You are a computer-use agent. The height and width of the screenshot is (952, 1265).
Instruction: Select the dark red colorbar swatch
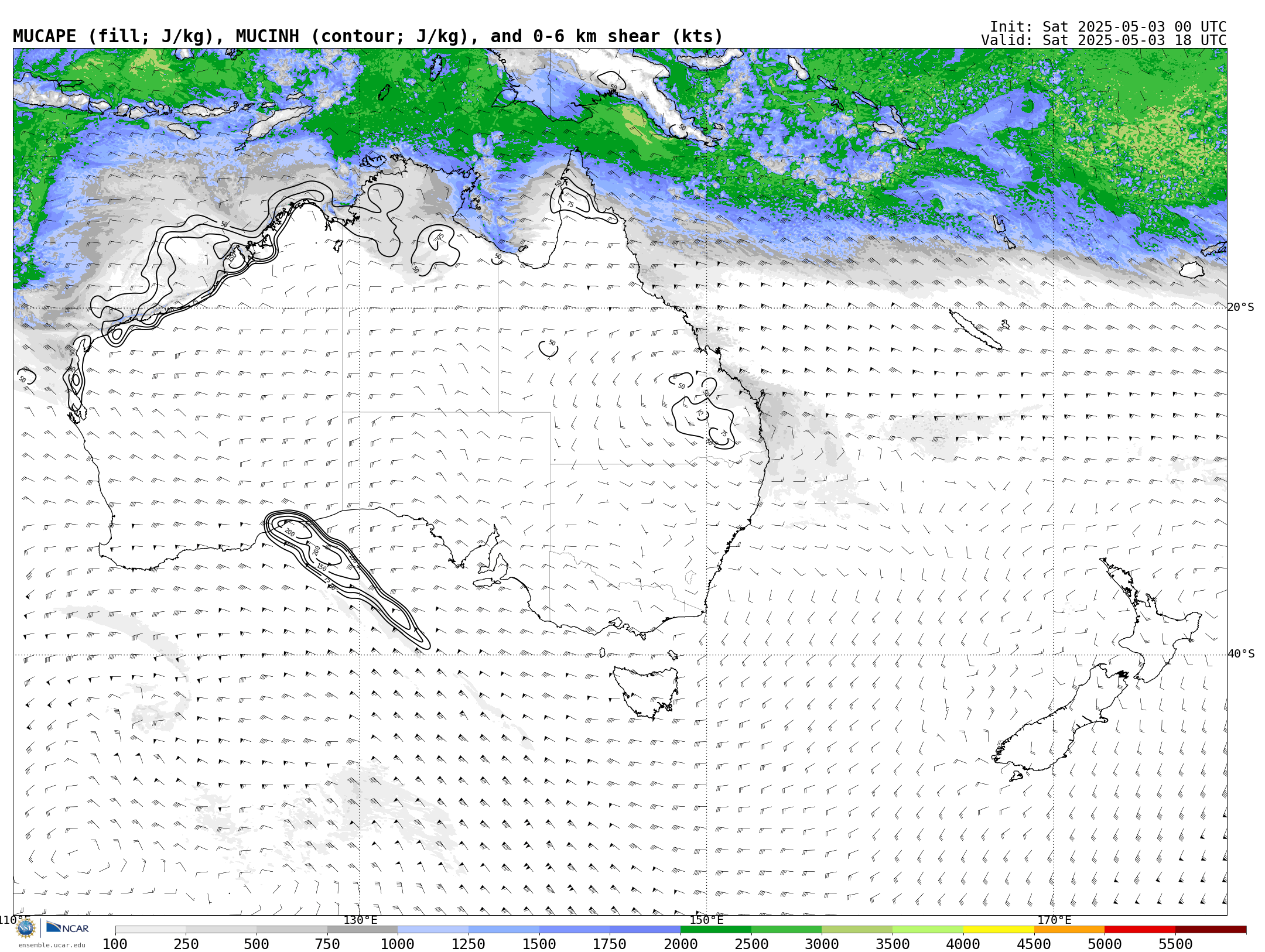[1211, 929]
